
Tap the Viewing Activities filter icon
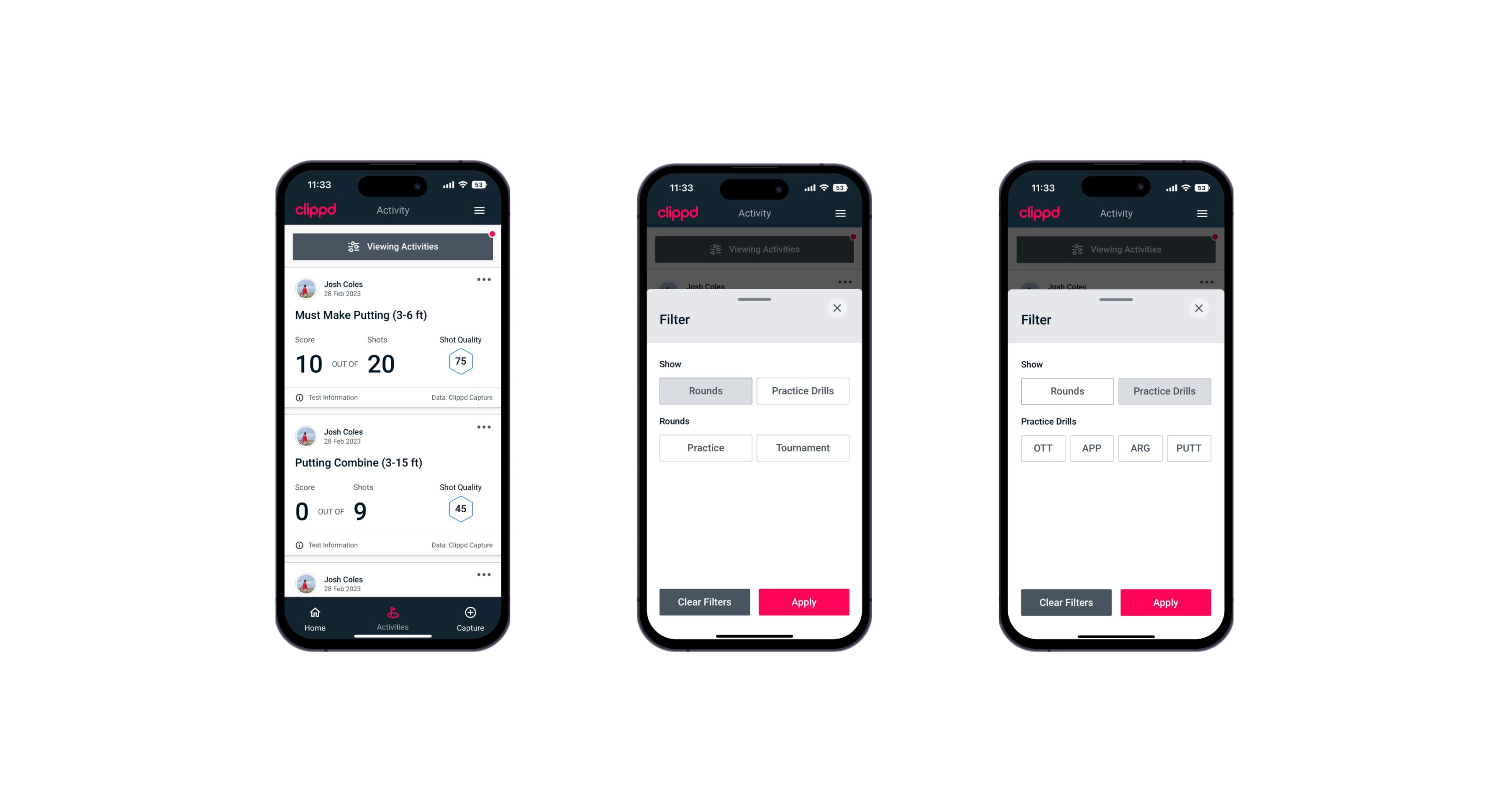tap(352, 247)
